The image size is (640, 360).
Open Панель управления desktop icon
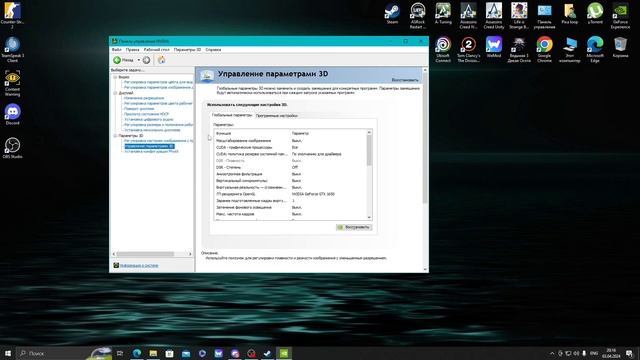tap(544, 16)
